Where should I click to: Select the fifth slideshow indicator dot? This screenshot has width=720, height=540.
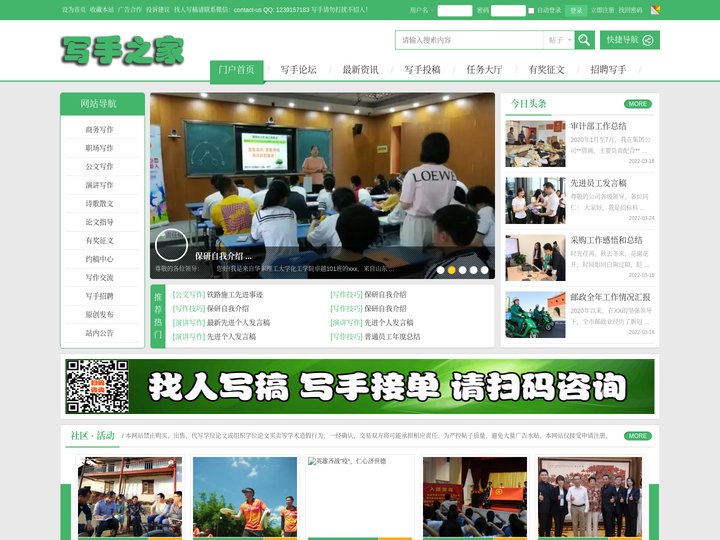484,270
